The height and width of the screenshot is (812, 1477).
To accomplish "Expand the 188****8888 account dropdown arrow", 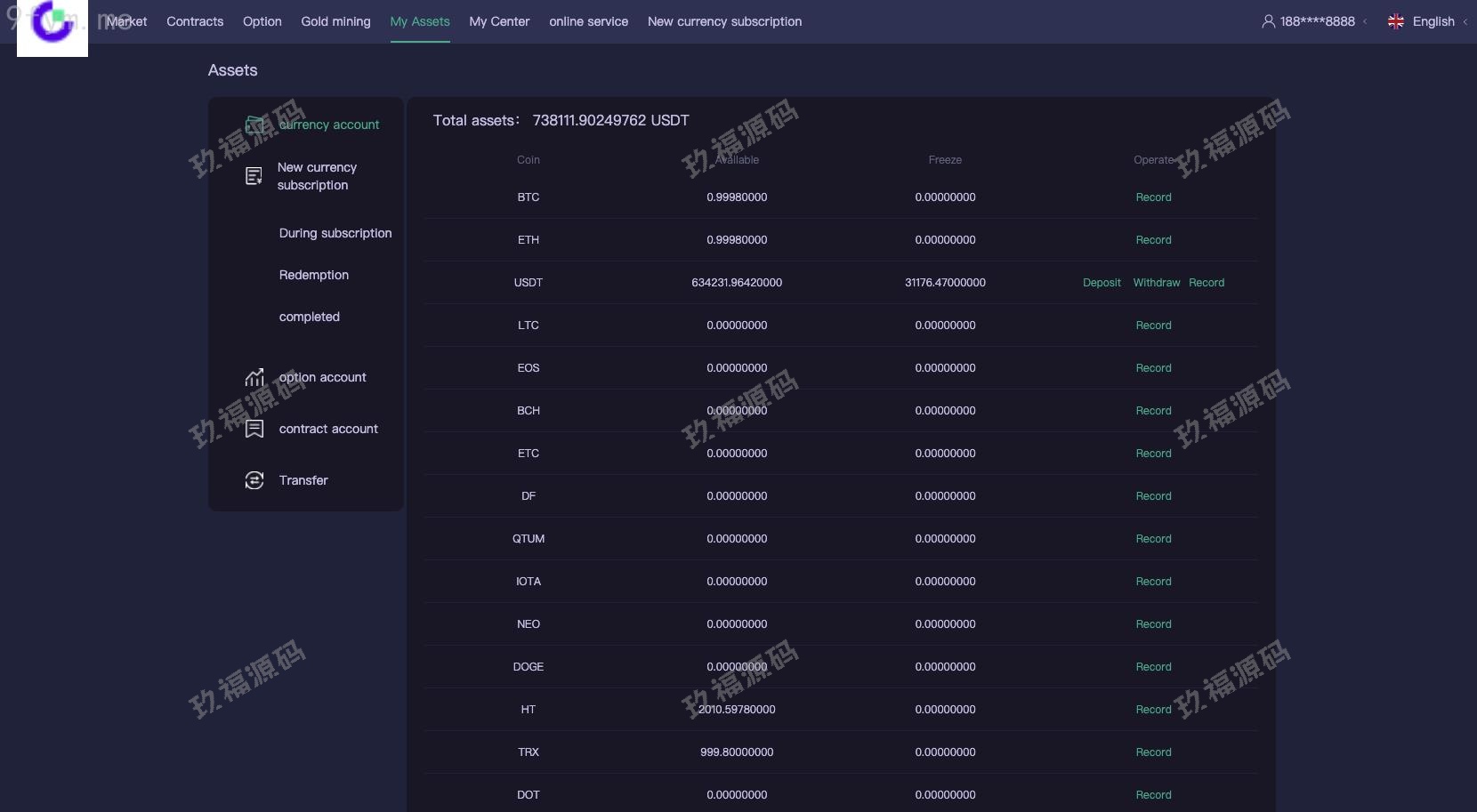I will click(x=1365, y=22).
